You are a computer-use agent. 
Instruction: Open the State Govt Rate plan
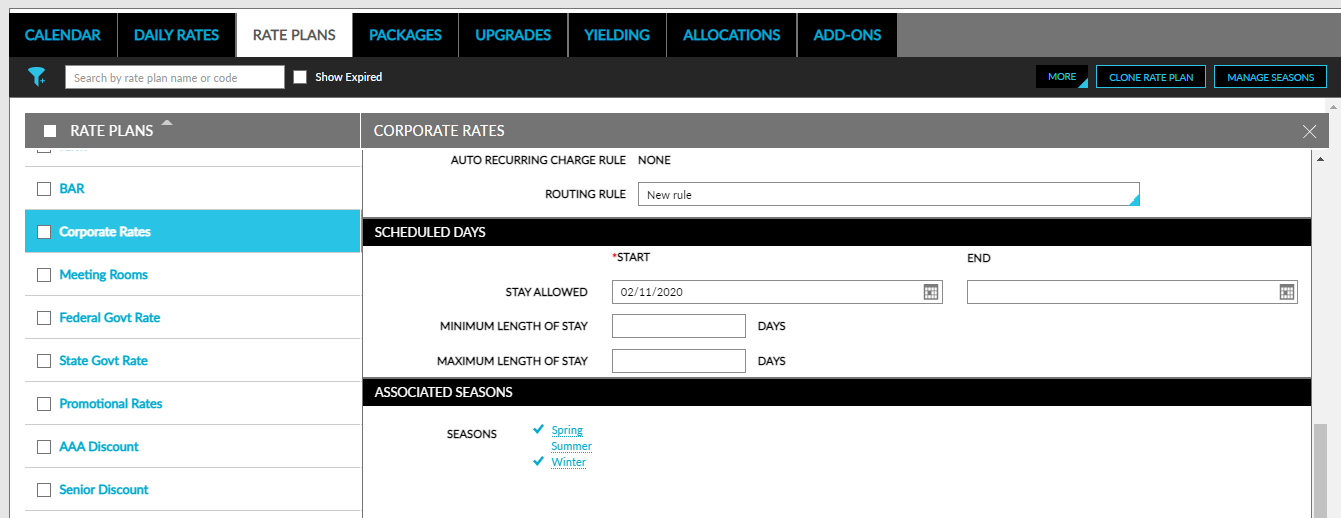click(x=103, y=361)
